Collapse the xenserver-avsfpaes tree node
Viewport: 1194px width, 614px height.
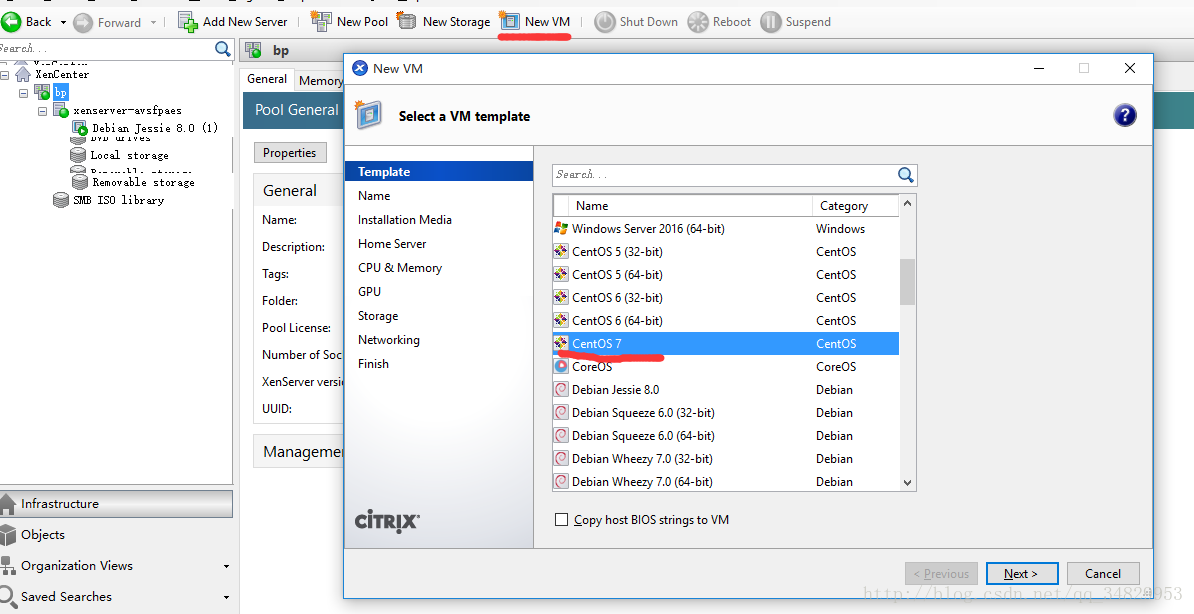coord(43,111)
